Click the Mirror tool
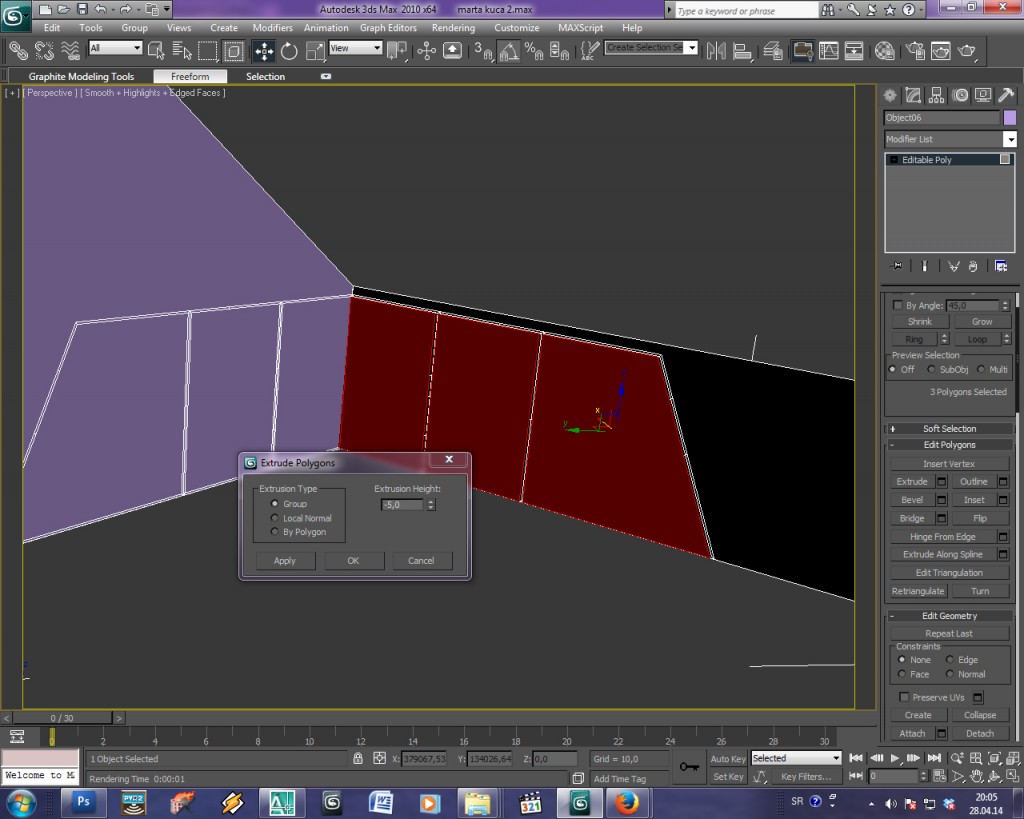Screen dimensions: 1024x819 [x=716, y=50]
